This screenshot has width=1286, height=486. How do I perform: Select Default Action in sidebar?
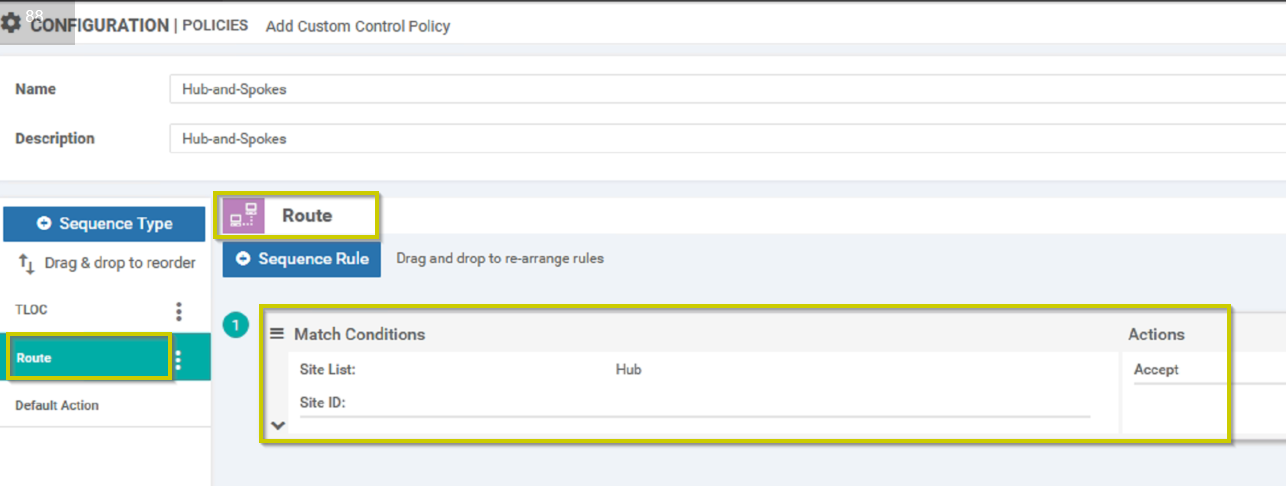pyautogui.click(x=57, y=406)
